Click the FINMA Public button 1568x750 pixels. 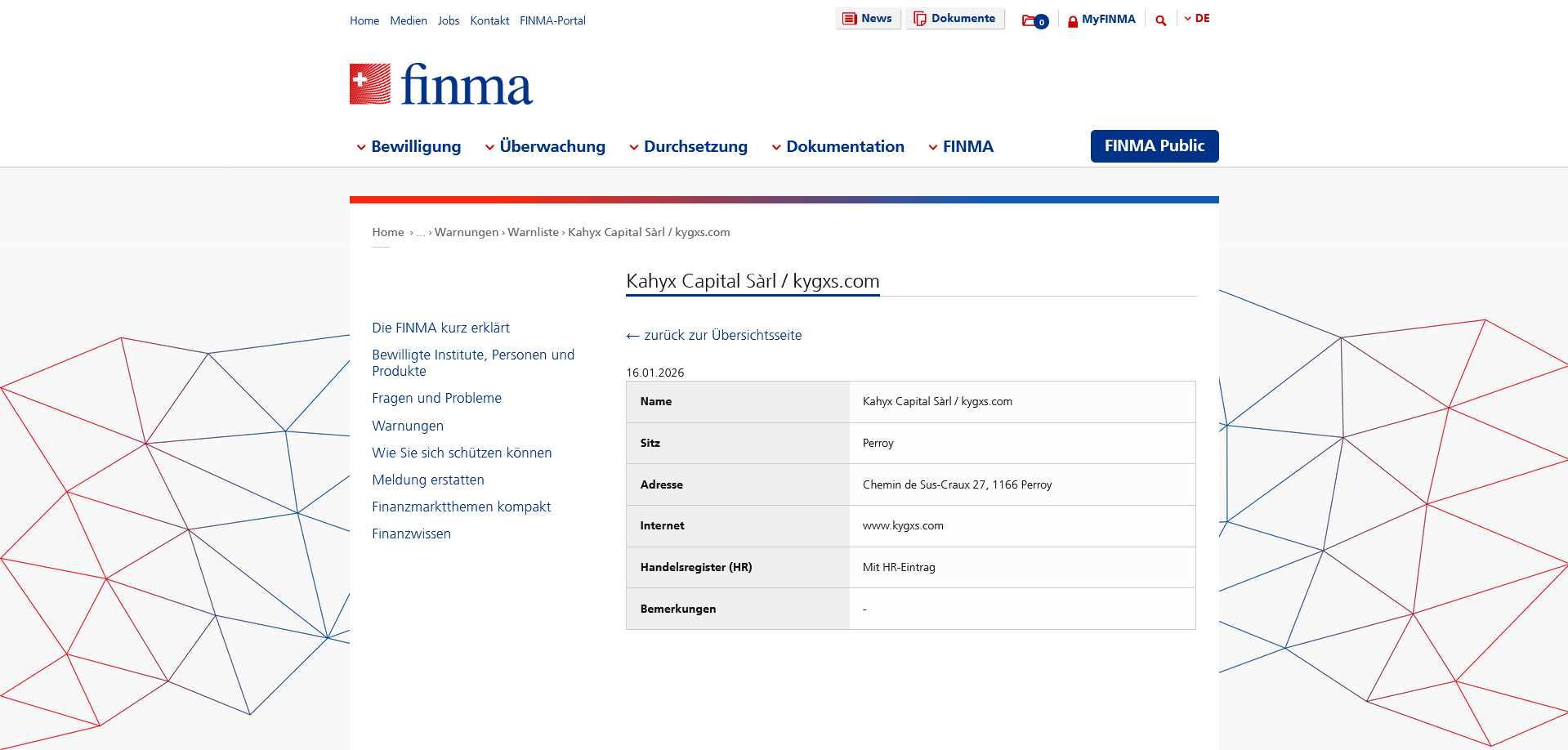pos(1155,146)
